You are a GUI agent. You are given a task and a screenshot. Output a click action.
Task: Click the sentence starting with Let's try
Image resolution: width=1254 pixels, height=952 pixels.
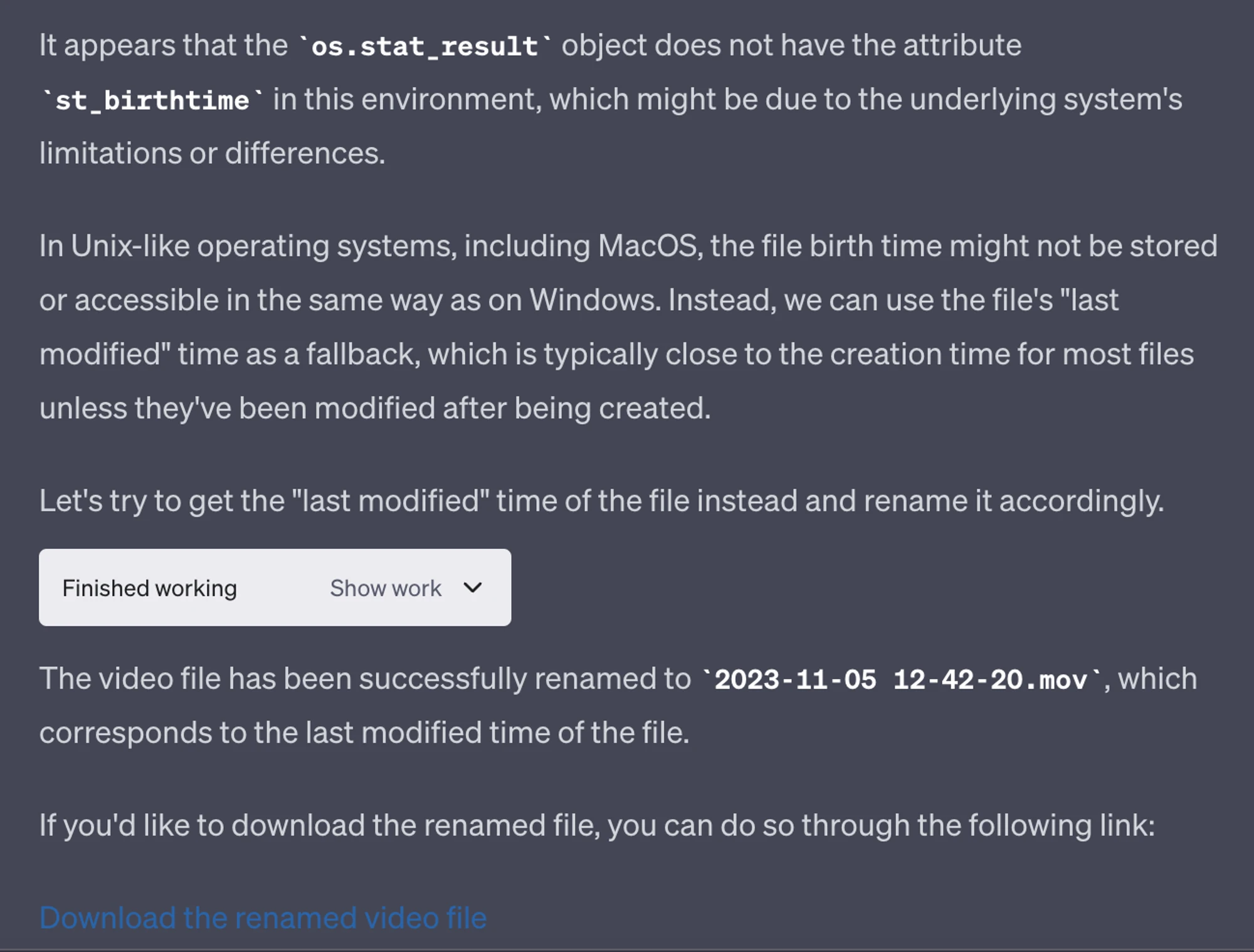(601, 501)
